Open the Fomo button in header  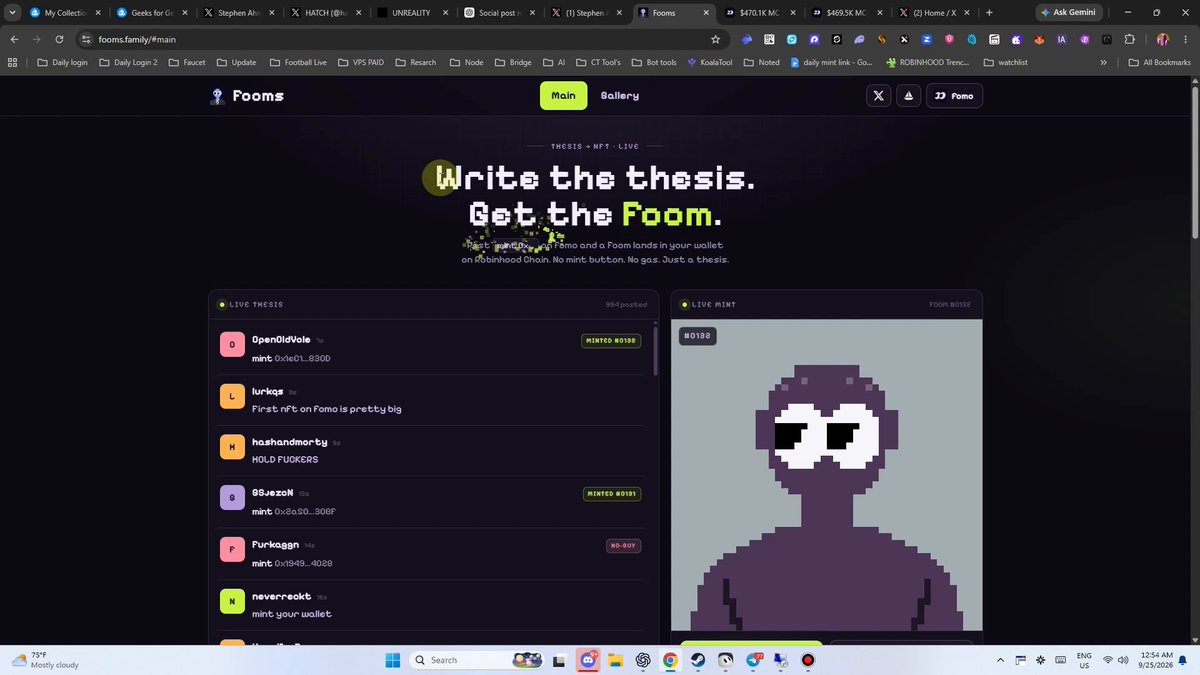pos(954,96)
